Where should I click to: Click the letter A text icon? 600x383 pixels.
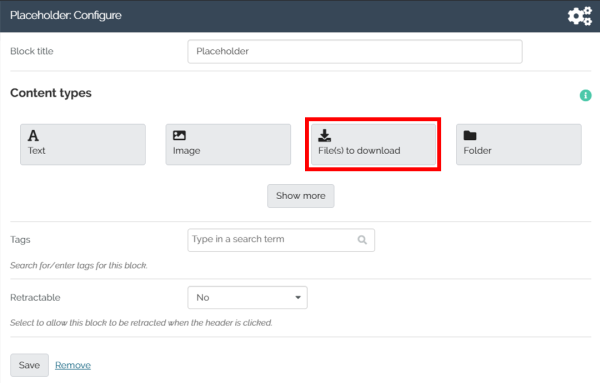33,135
